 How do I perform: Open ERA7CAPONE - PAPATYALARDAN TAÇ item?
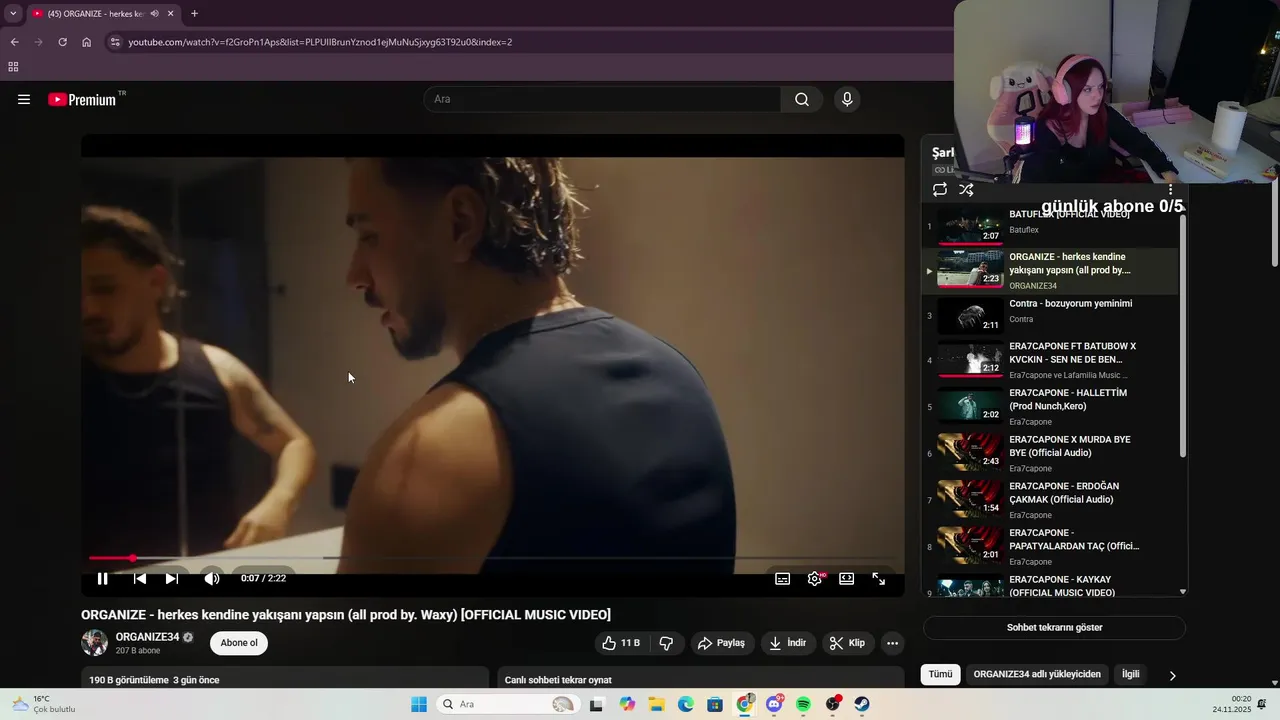(1050, 546)
